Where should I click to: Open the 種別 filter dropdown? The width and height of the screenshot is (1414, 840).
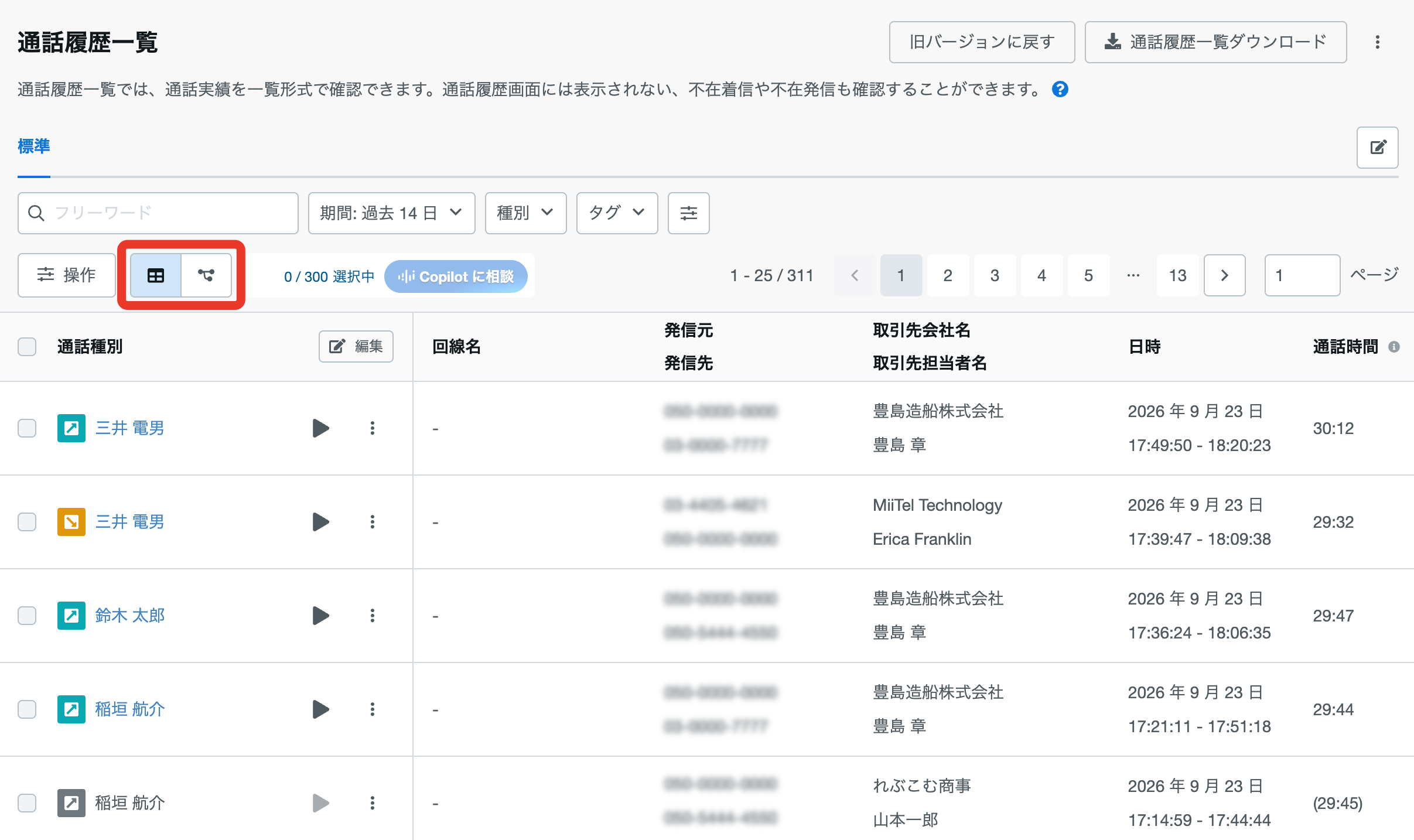coord(525,213)
